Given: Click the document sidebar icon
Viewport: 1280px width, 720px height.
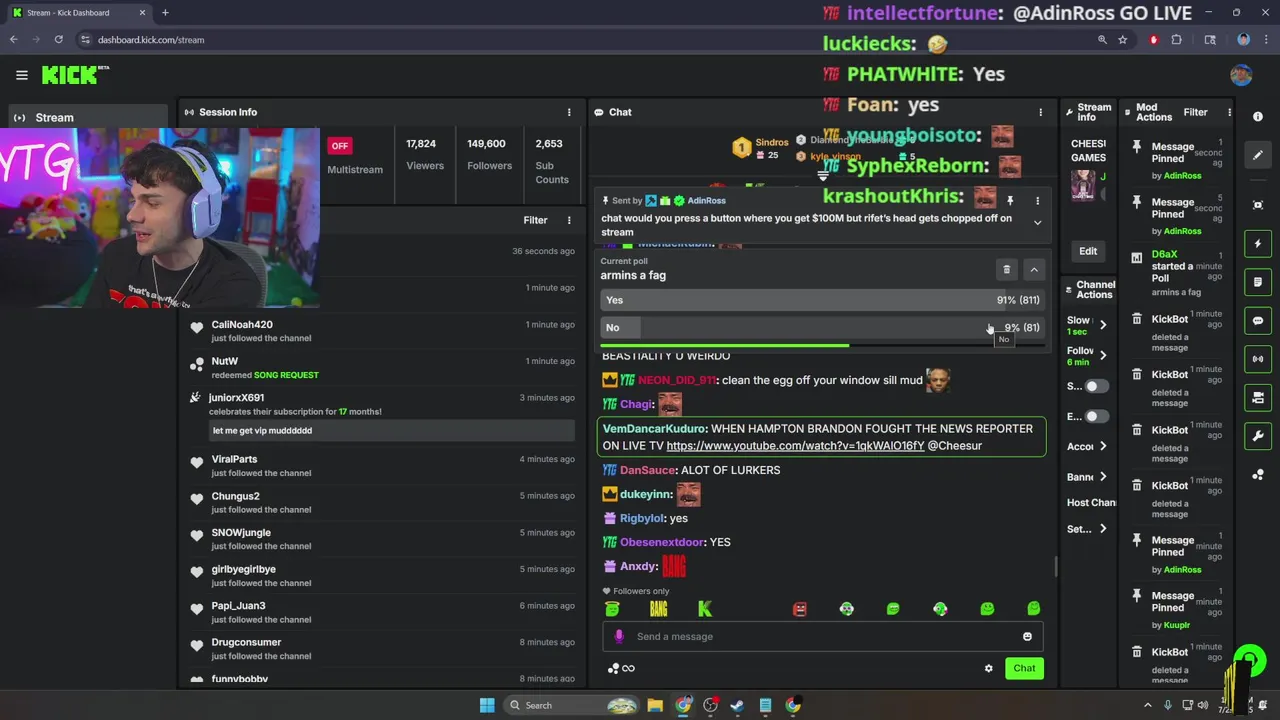Looking at the screenshot, I should pos(1258,283).
